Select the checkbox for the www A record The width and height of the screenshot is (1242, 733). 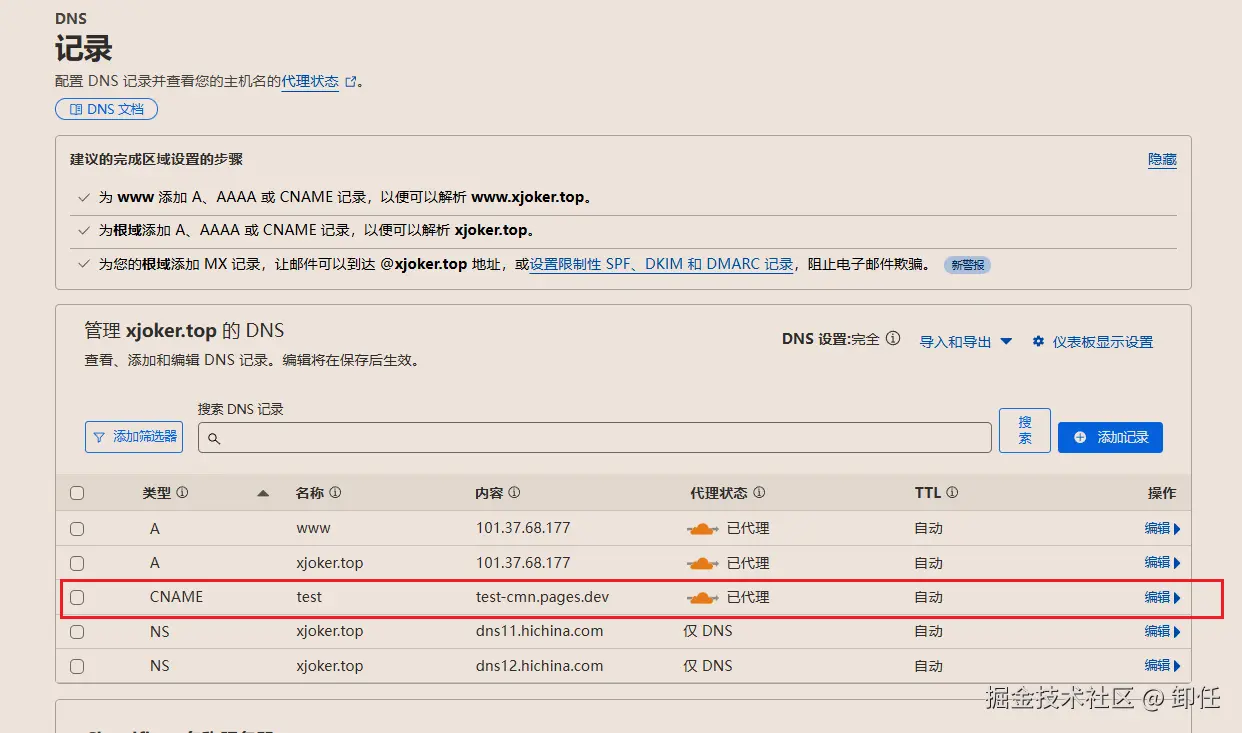pos(77,529)
